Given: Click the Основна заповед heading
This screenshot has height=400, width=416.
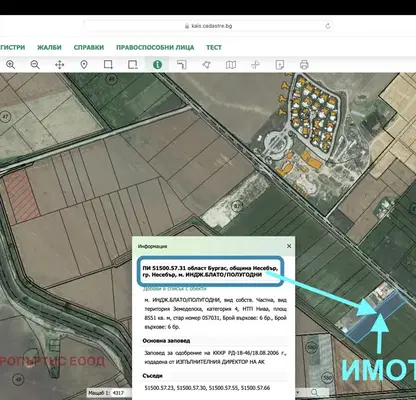Looking at the screenshot, I should 166,341.
